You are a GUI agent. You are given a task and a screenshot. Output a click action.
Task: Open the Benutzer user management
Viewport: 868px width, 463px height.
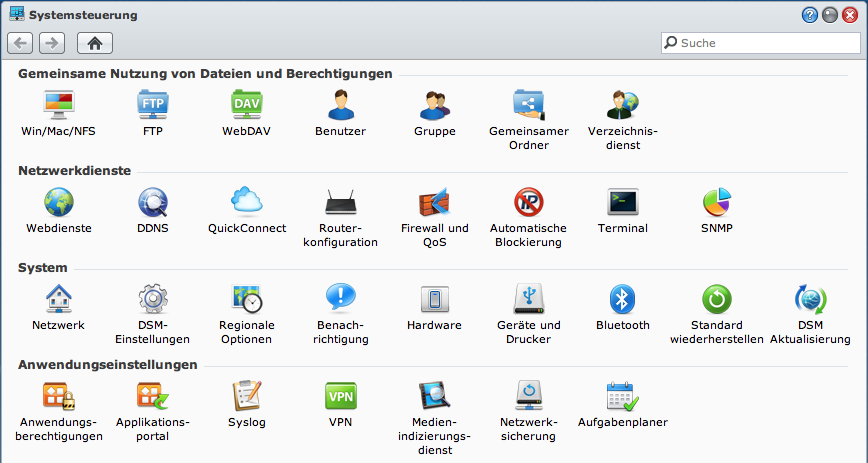340,105
